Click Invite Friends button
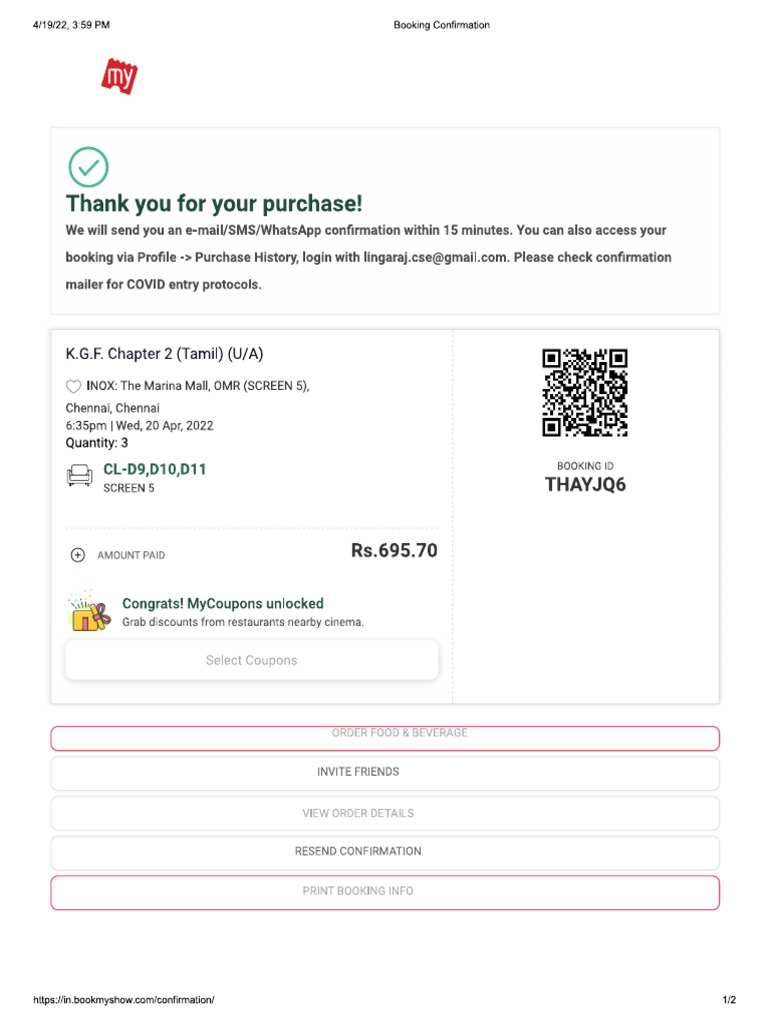Screen dimensions: 768x1024 pyautogui.click(x=385, y=773)
